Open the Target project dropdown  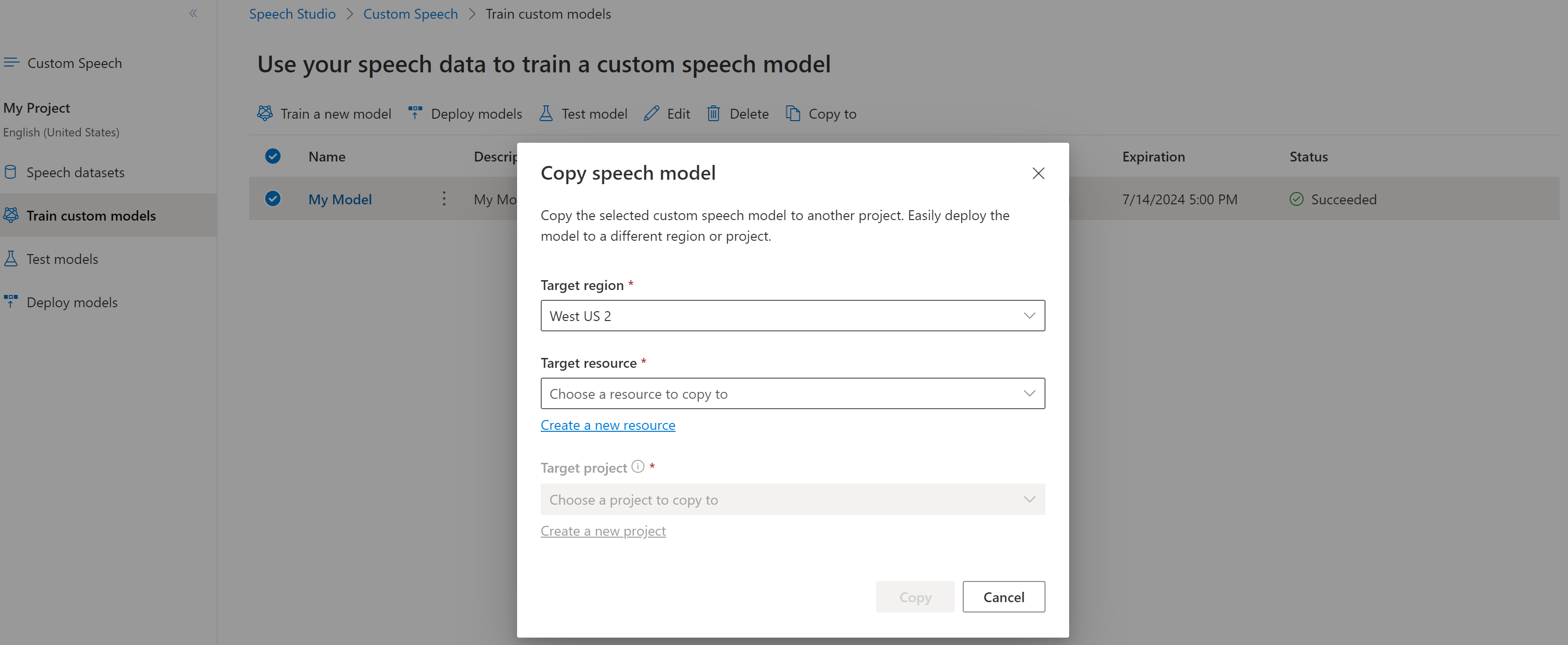[x=792, y=500]
